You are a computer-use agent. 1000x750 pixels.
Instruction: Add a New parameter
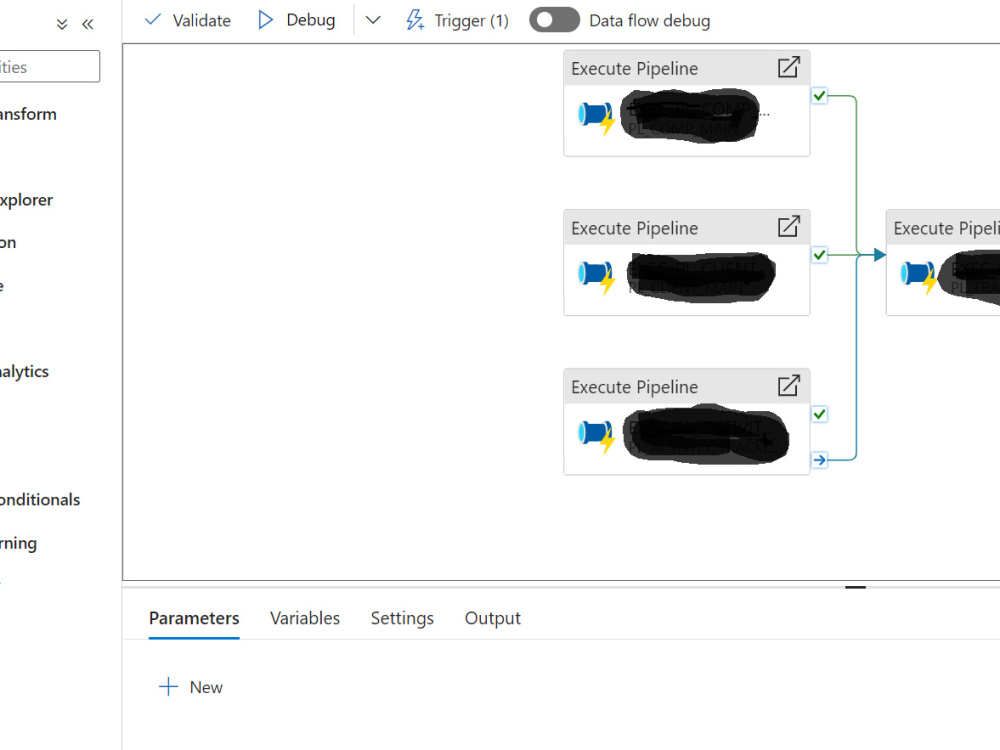[x=191, y=687]
